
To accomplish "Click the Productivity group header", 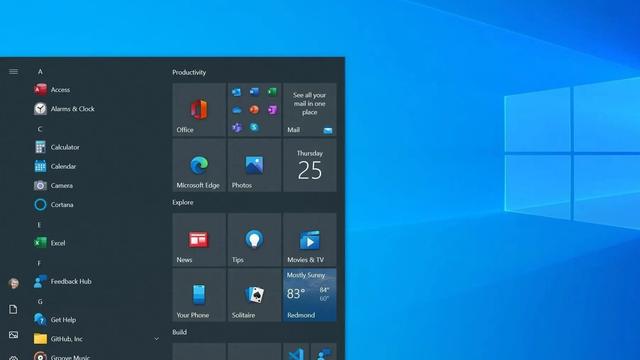I will point(189,72).
